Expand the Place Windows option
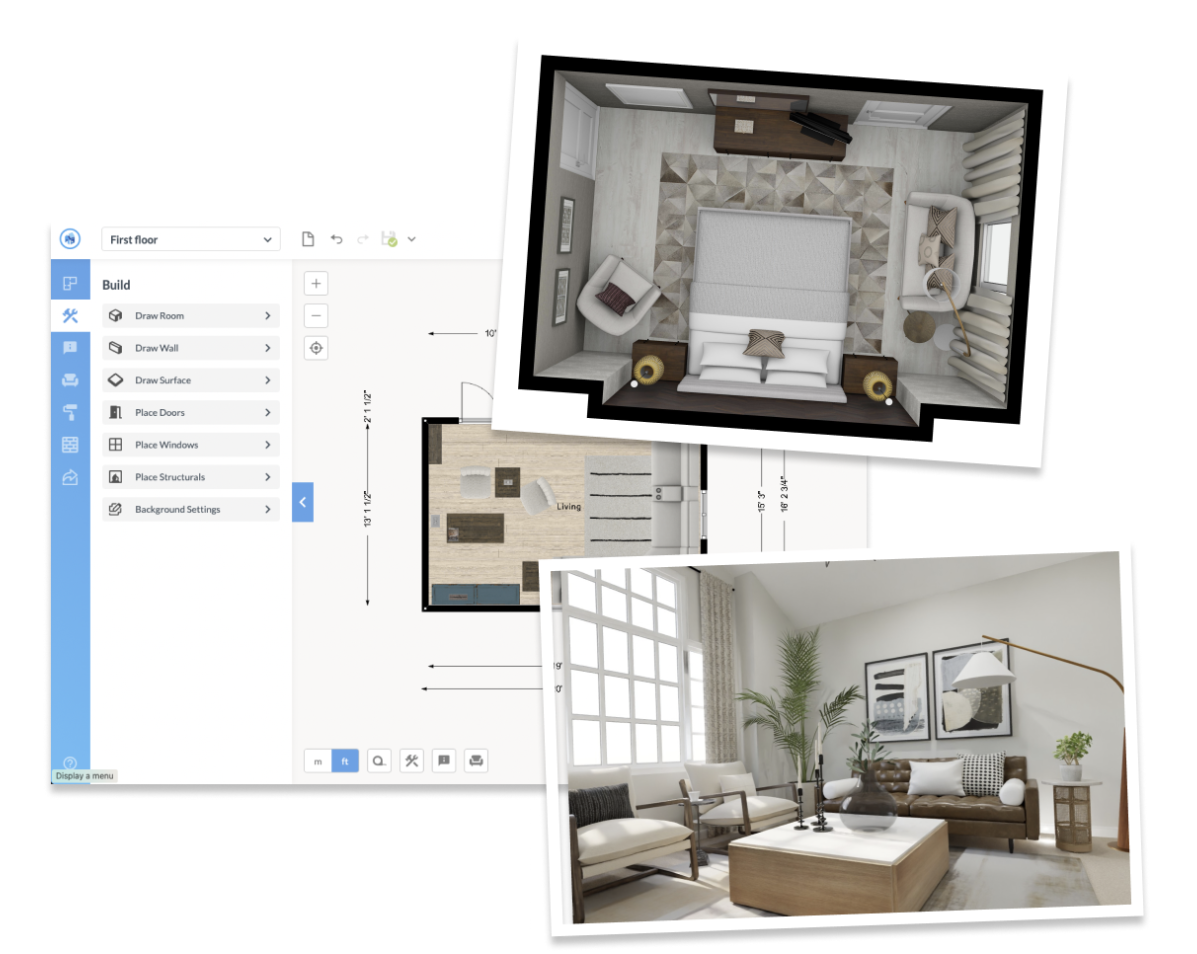The height and width of the screenshot is (954, 1197). pos(191,444)
